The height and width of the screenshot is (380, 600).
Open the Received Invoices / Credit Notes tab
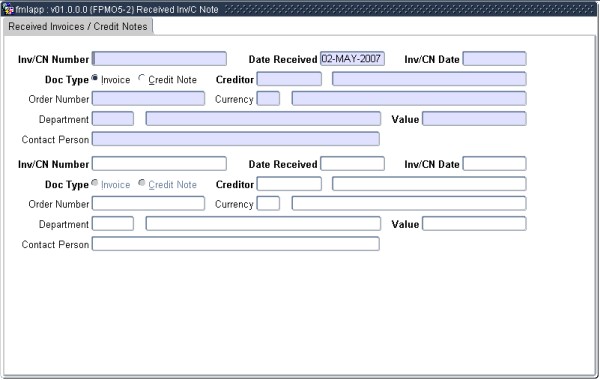(78, 27)
